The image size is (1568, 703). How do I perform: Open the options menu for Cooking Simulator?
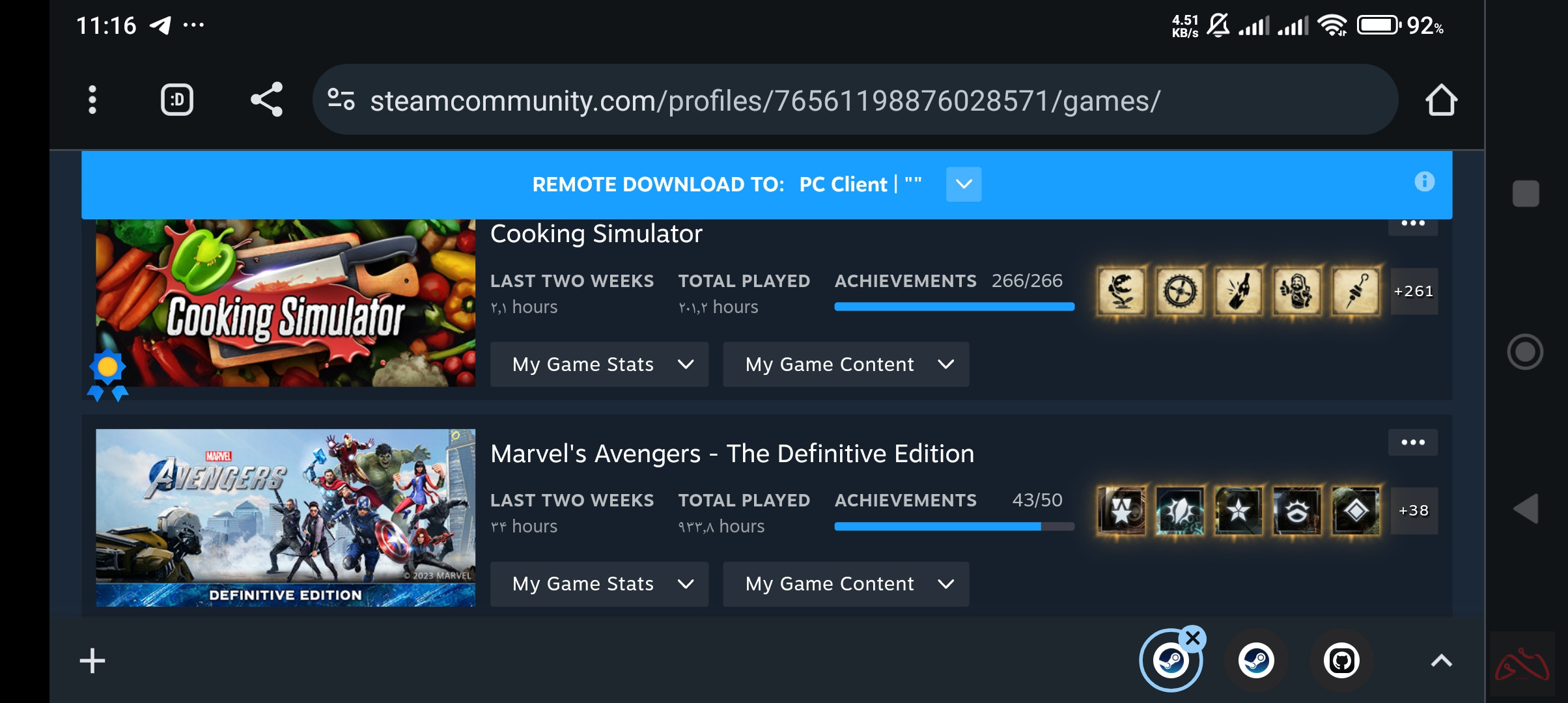click(1413, 223)
